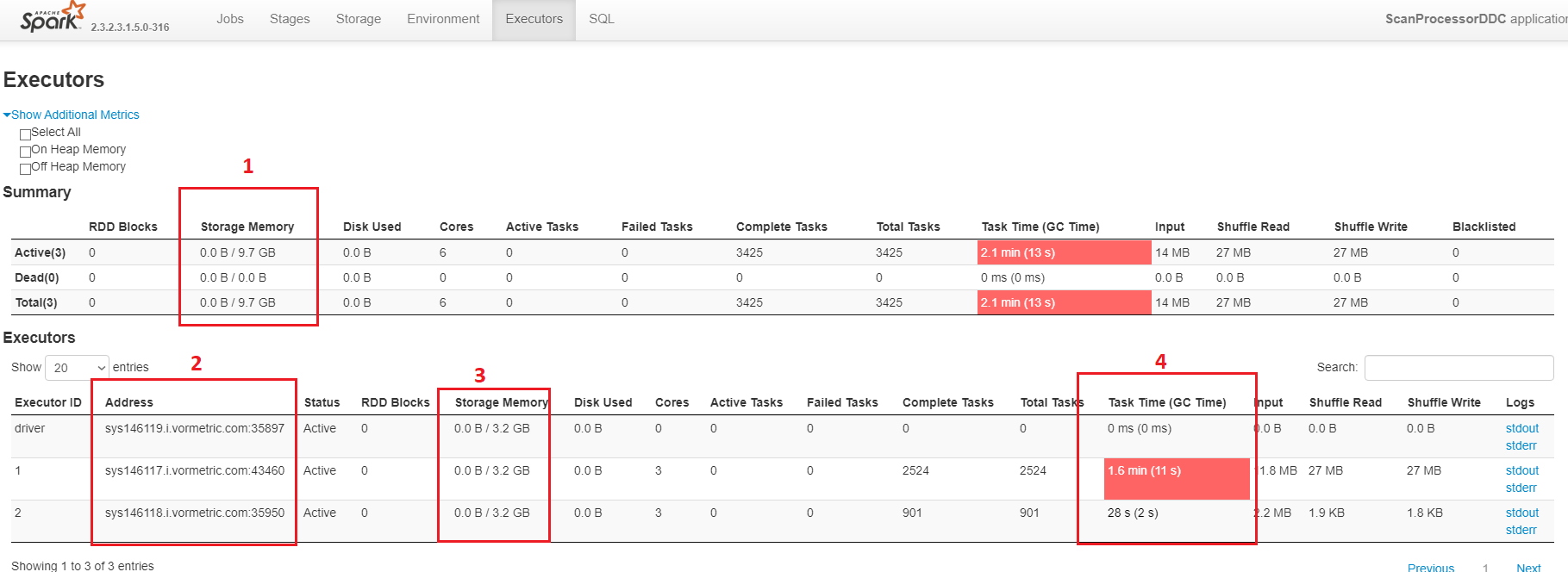Sort executors by Complete Tasks column
The width and height of the screenshot is (1568, 572).
[x=947, y=402]
